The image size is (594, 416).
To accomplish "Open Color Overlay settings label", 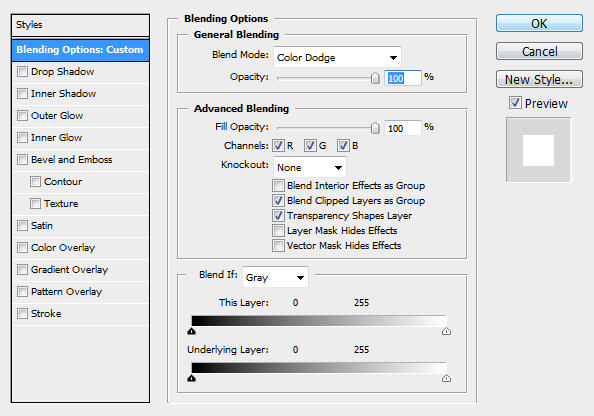I will 63,247.
